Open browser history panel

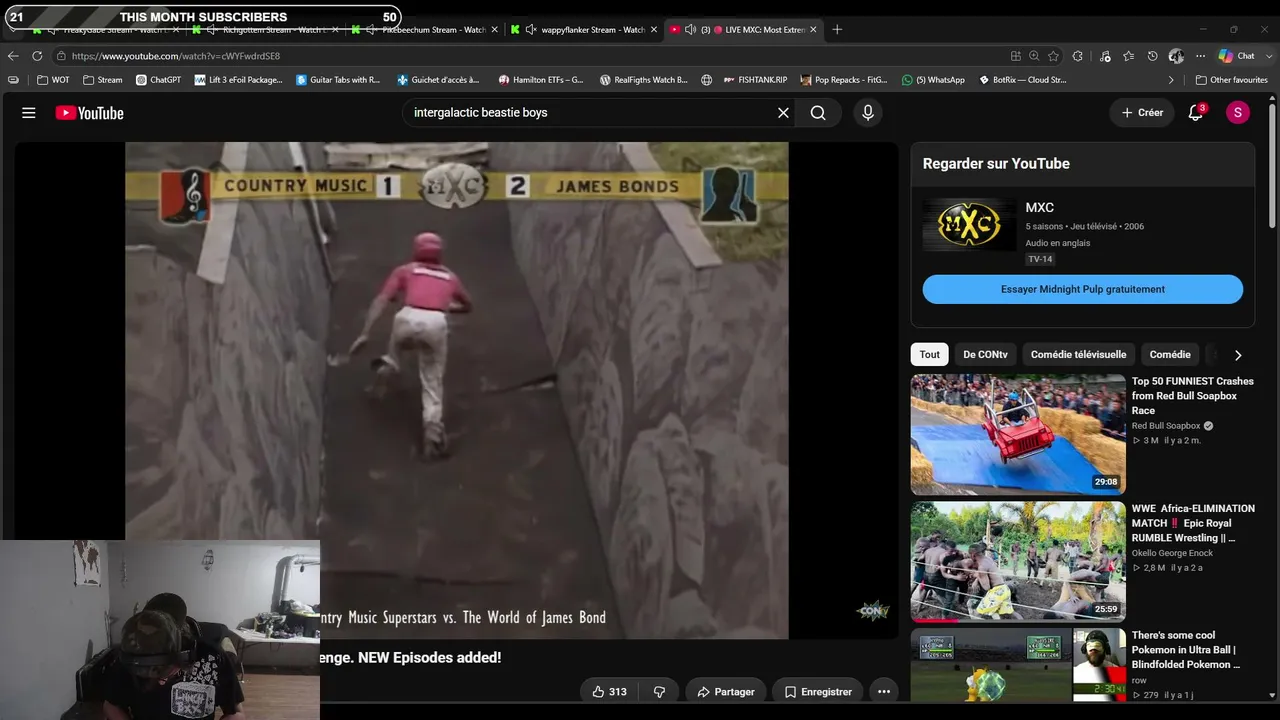pyautogui.click(x=1153, y=56)
